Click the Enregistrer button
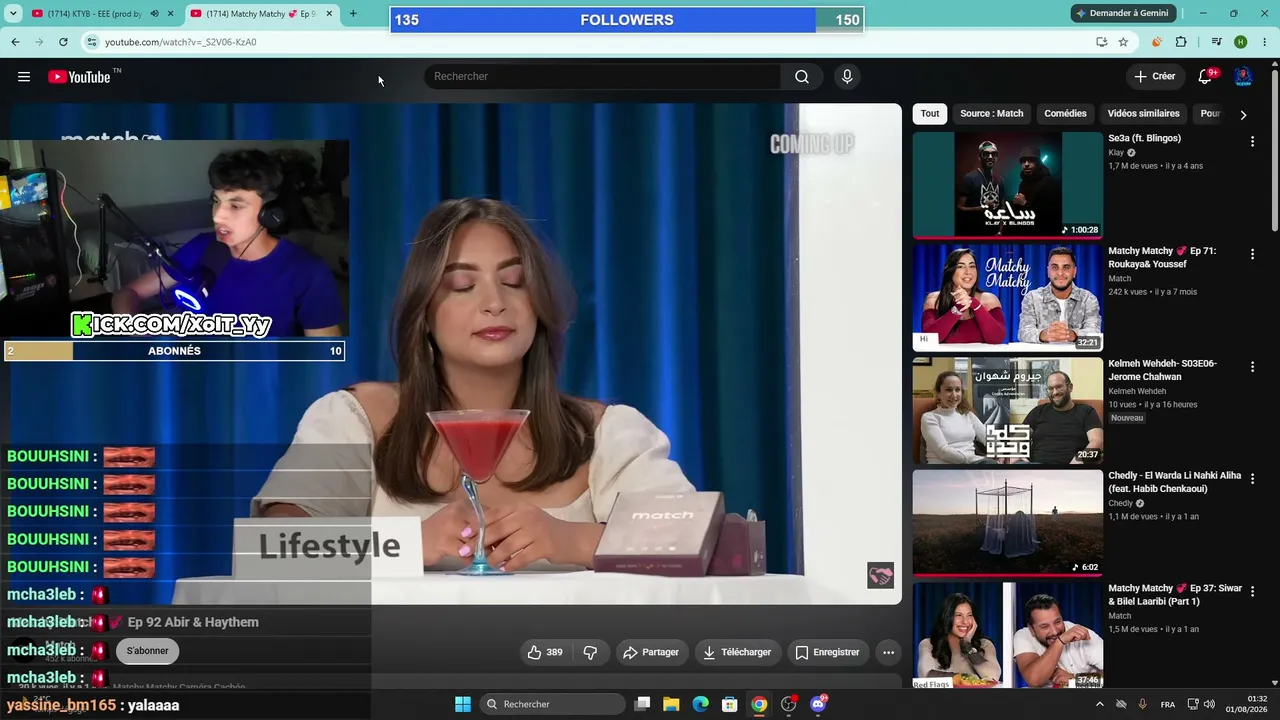The height and width of the screenshot is (720, 1280). [x=827, y=652]
